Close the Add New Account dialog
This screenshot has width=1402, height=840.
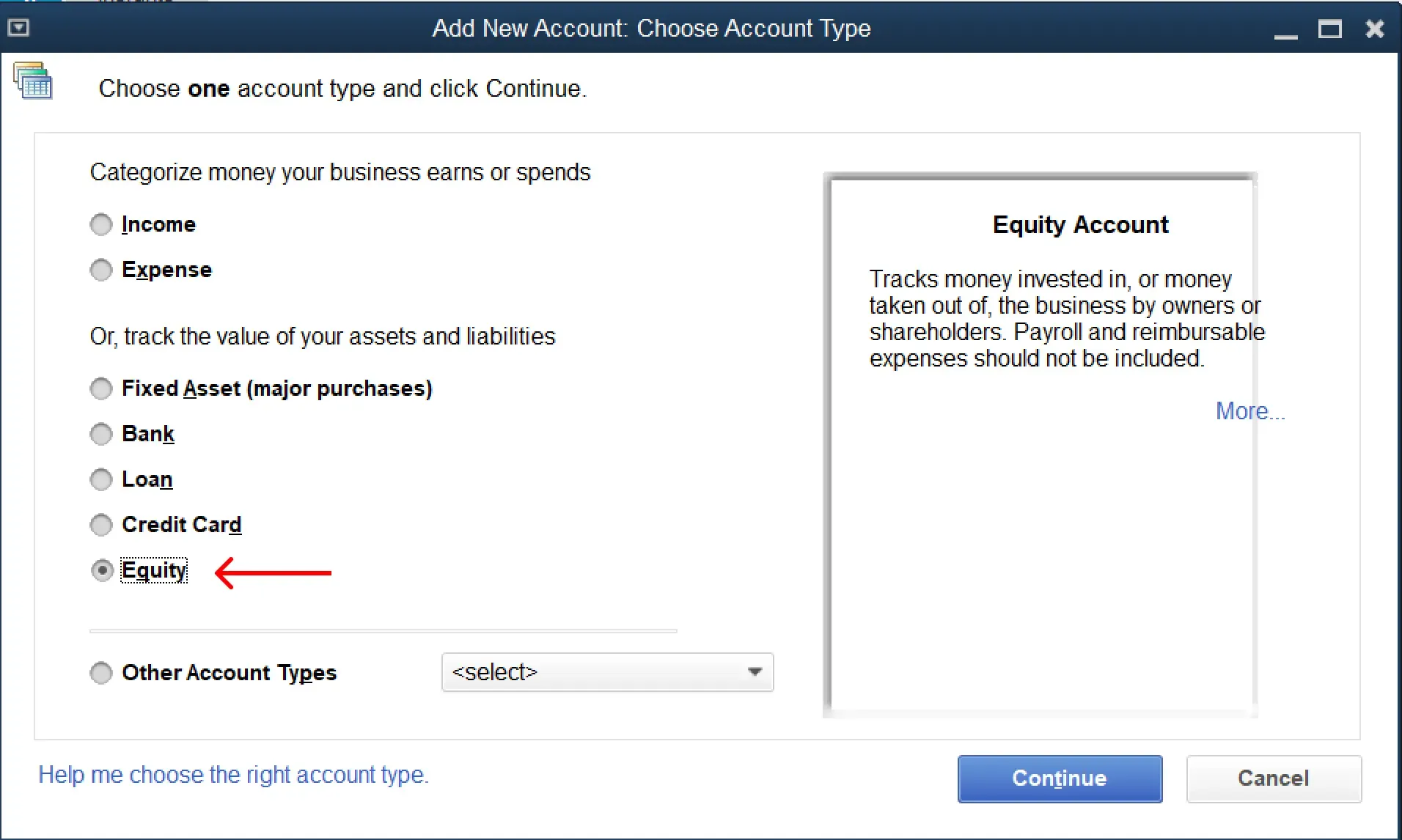coord(1375,29)
